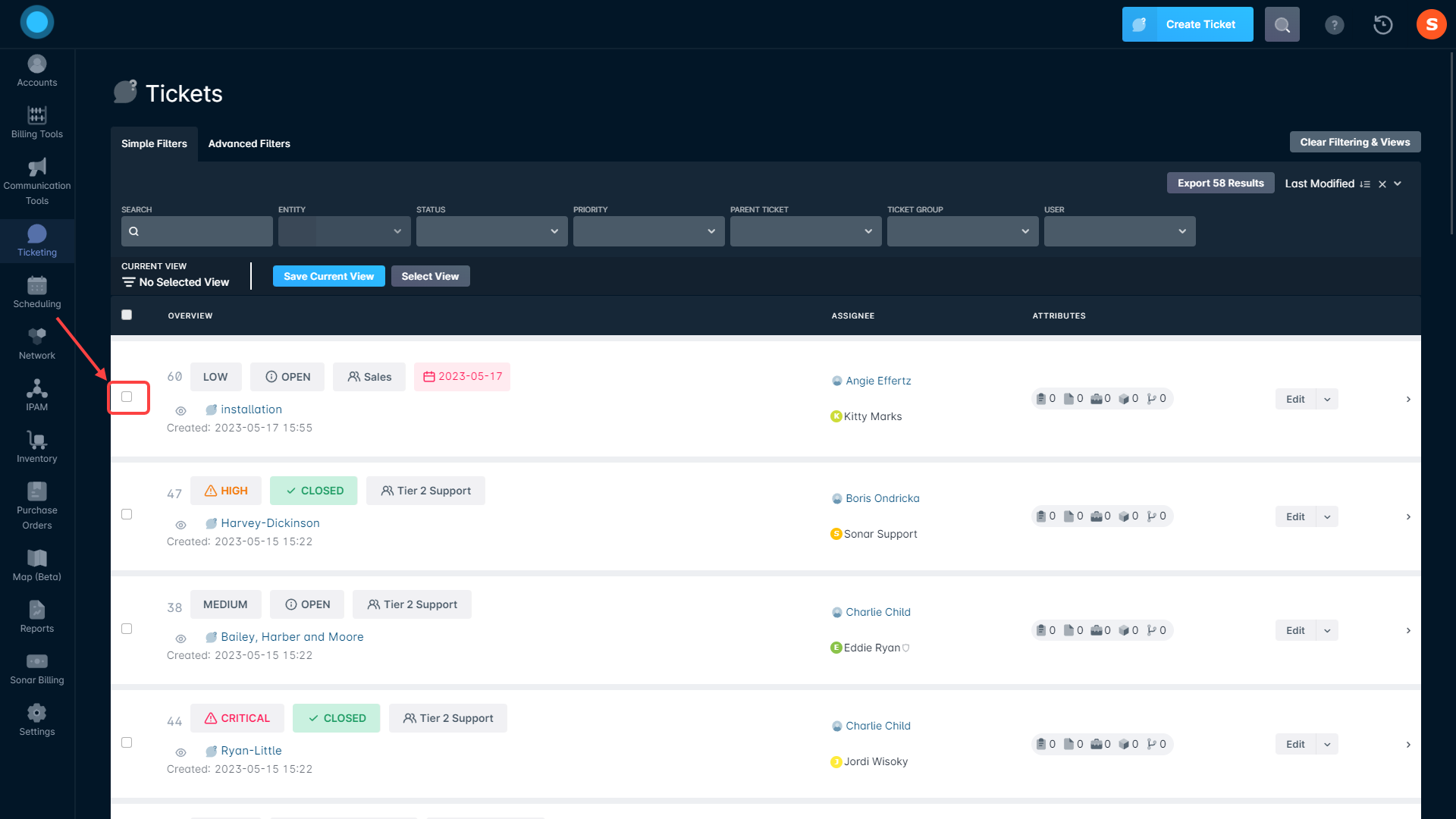Open ticket 38 details via right arrow
The height and width of the screenshot is (819, 1456).
click(1408, 630)
